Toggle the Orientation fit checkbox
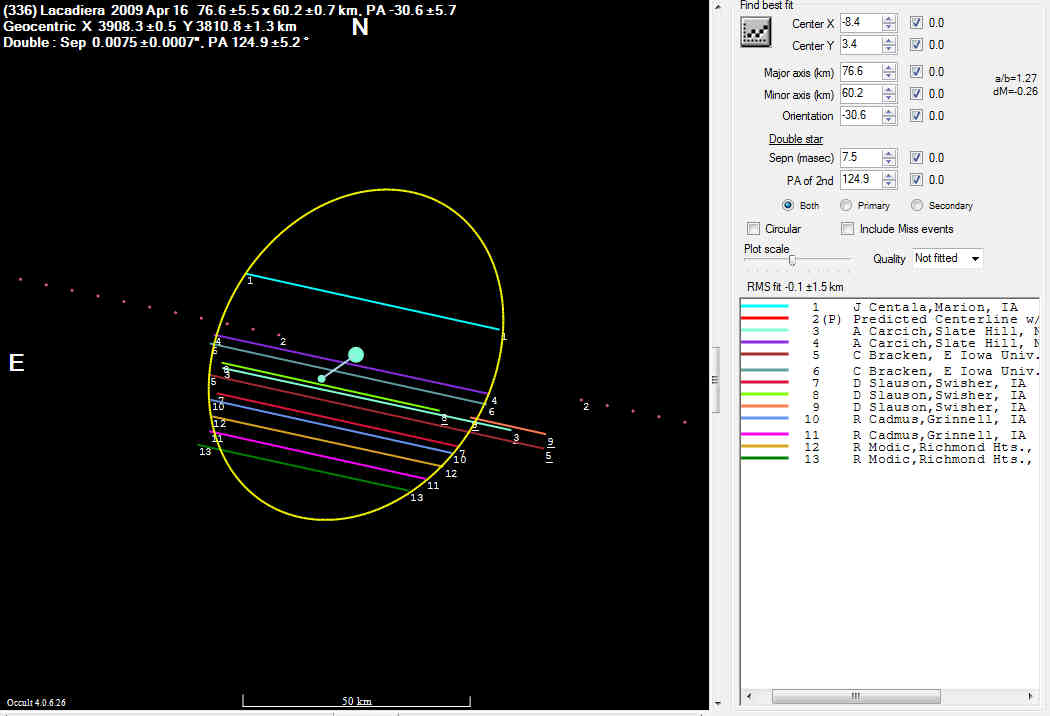 [x=916, y=116]
